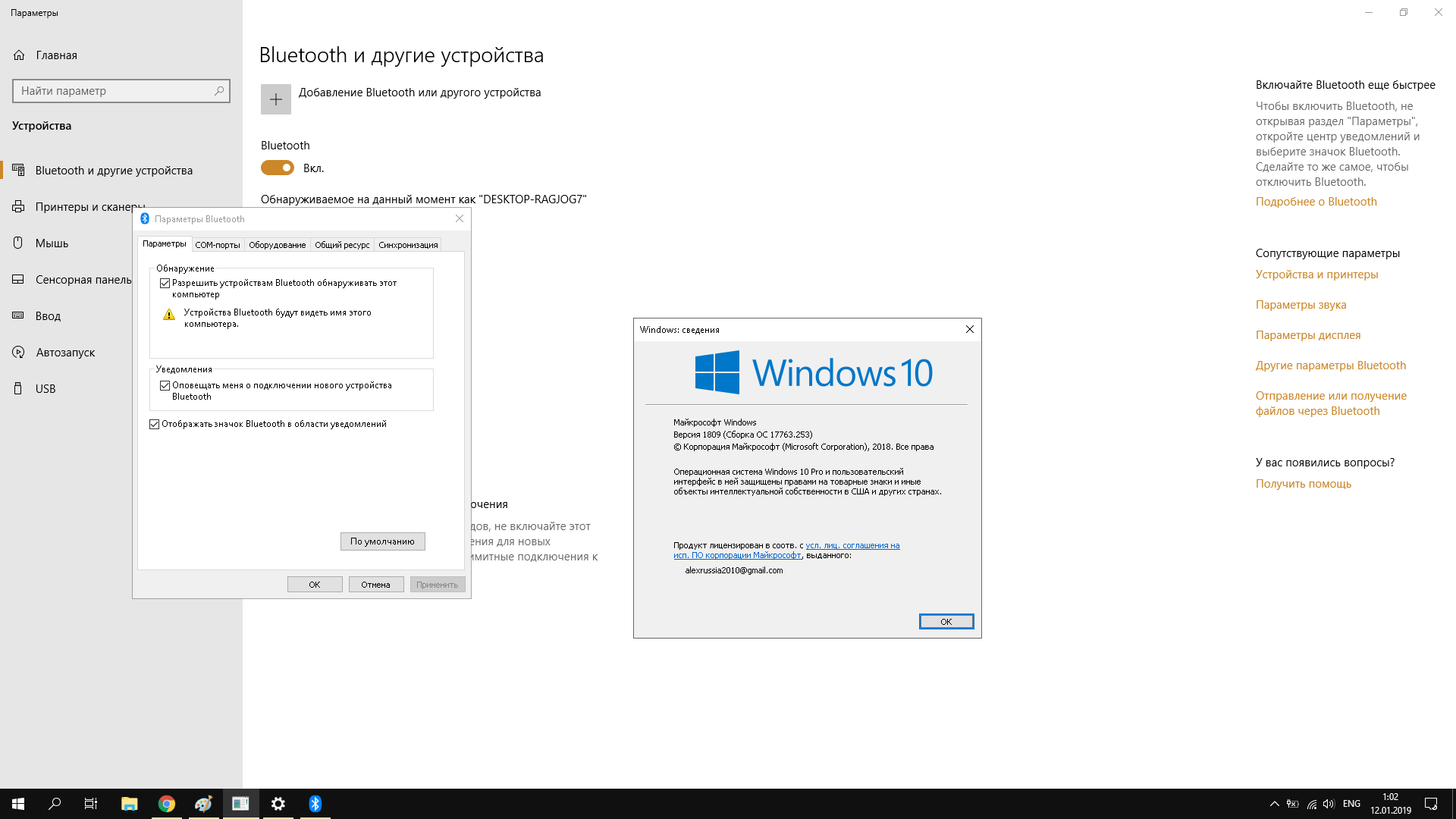Uncheck Отображать значок Bluetooth в области уведомлений

(154, 424)
